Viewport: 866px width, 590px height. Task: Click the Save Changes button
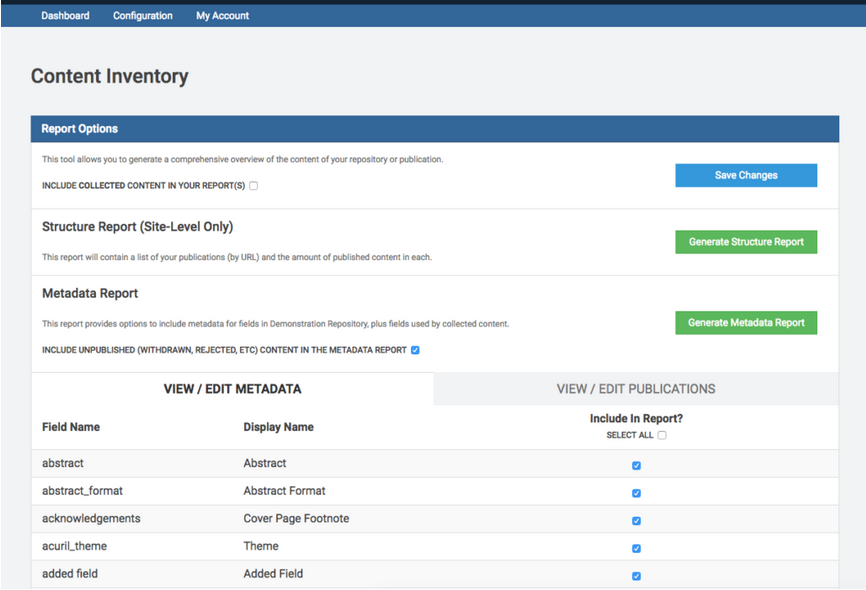pyautogui.click(x=746, y=175)
